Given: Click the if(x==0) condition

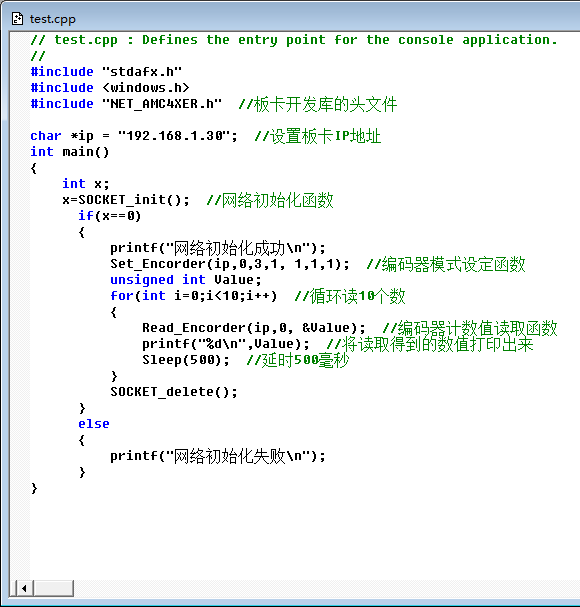Looking at the screenshot, I should click(x=110, y=216).
